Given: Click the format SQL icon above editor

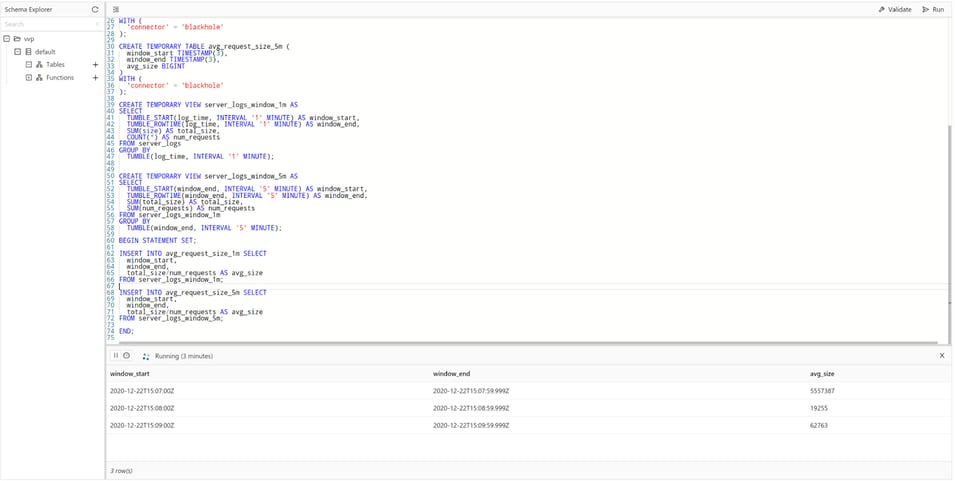Looking at the screenshot, I should tap(116, 9).
